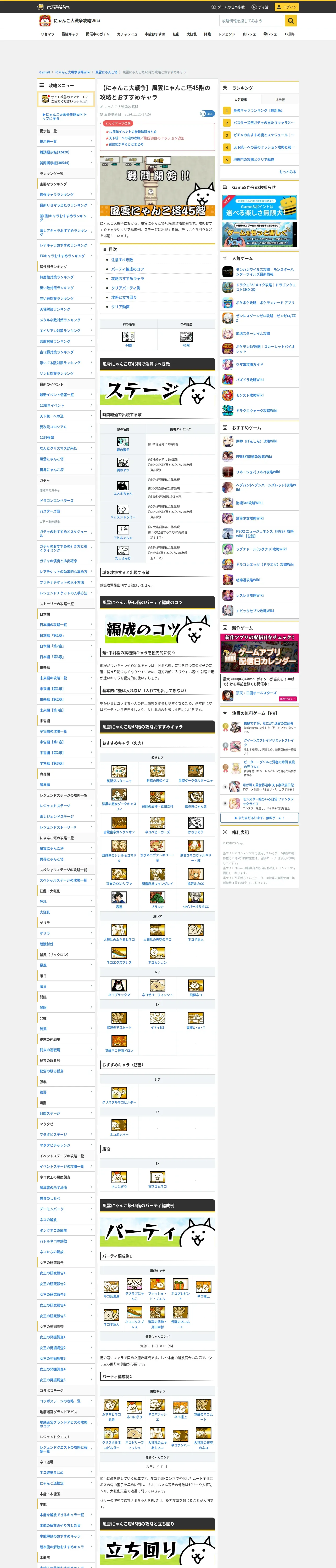Open かさじぞう character icon
336x1568 pixels.
pyautogui.click(x=196, y=822)
